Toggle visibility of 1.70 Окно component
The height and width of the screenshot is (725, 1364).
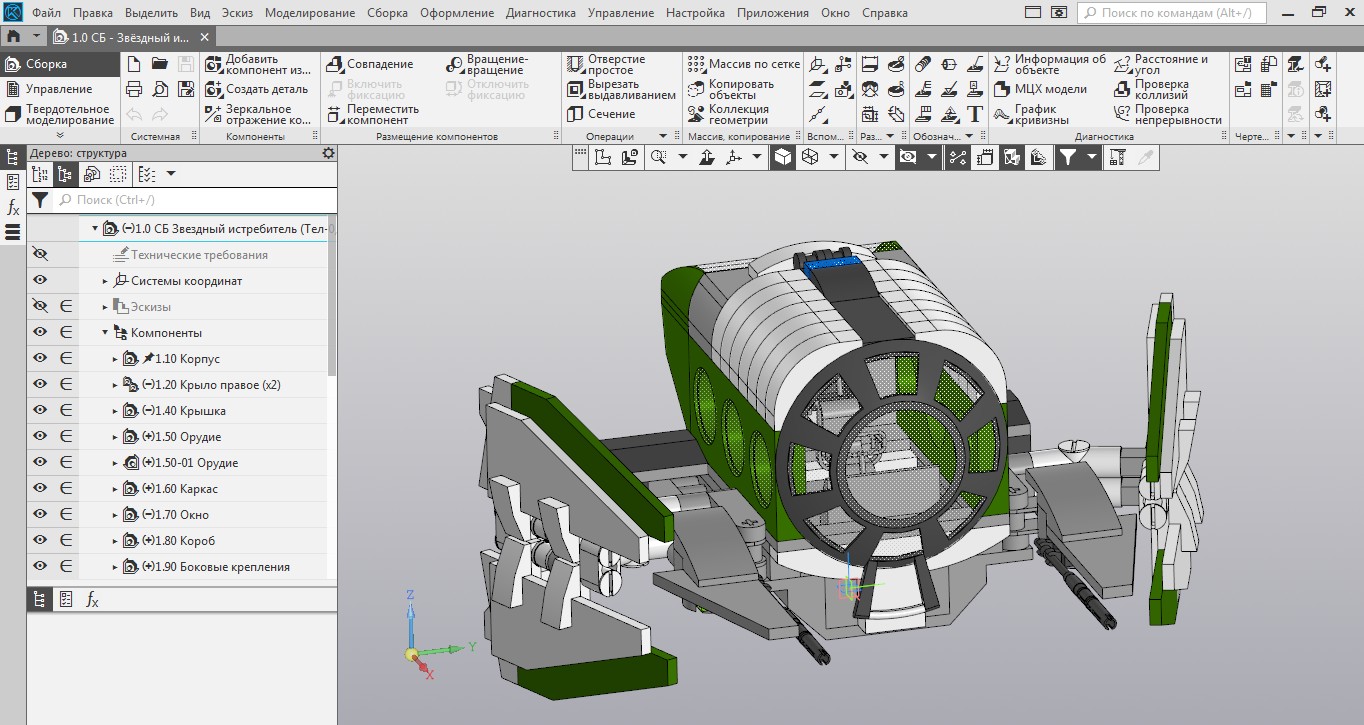pyautogui.click(x=40, y=515)
